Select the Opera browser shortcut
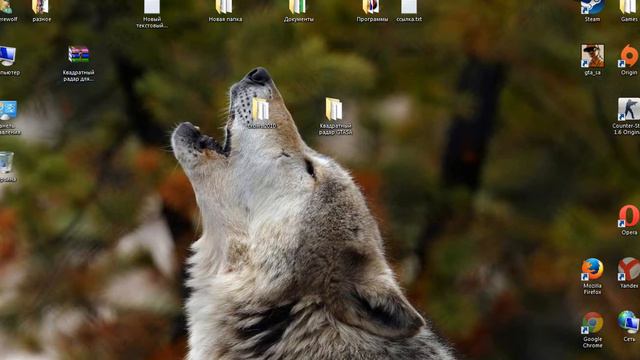Screen dimensions: 640x360 point(629,220)
